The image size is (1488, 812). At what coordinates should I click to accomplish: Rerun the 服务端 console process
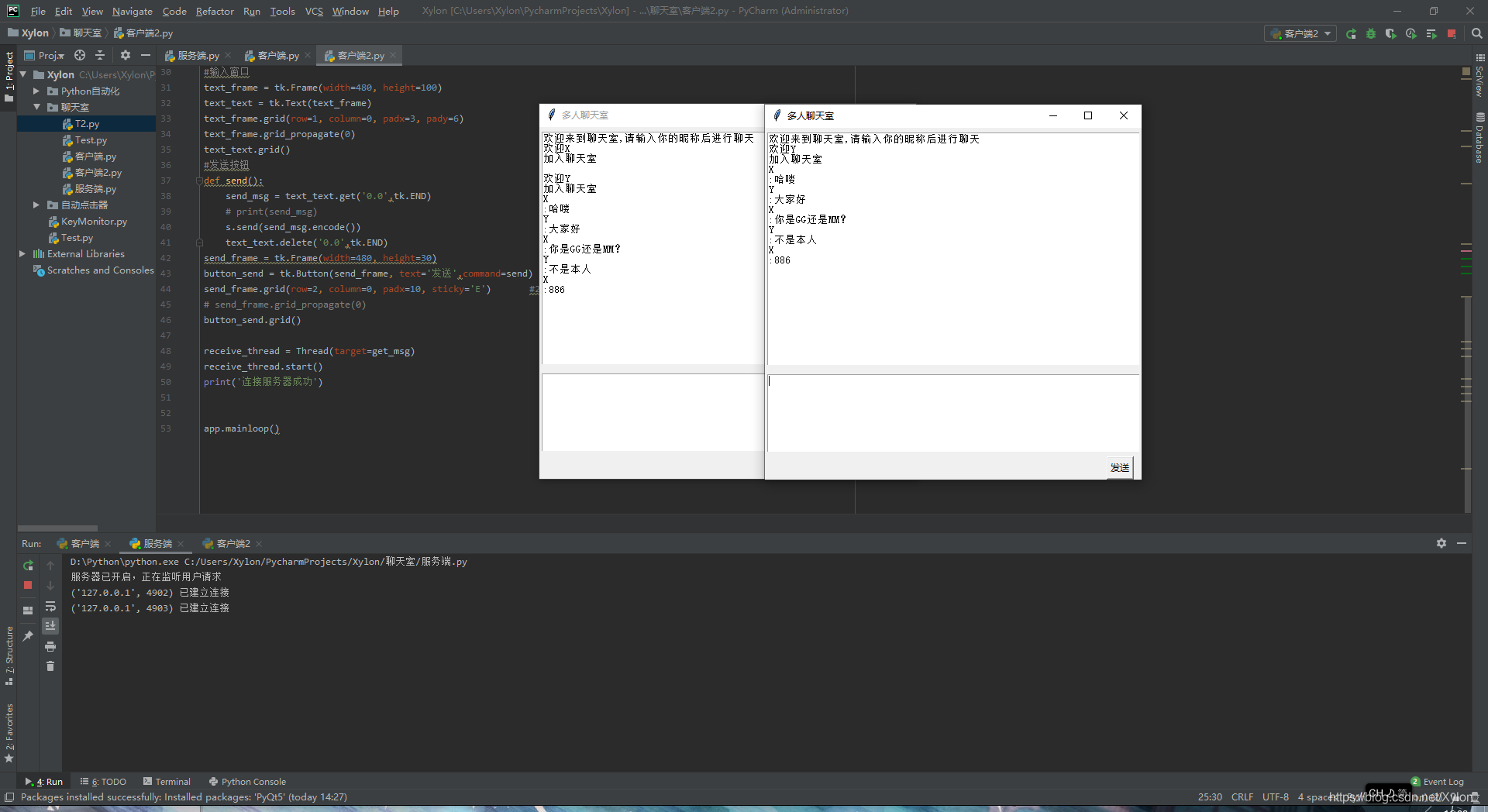click(x=28, y=566)
